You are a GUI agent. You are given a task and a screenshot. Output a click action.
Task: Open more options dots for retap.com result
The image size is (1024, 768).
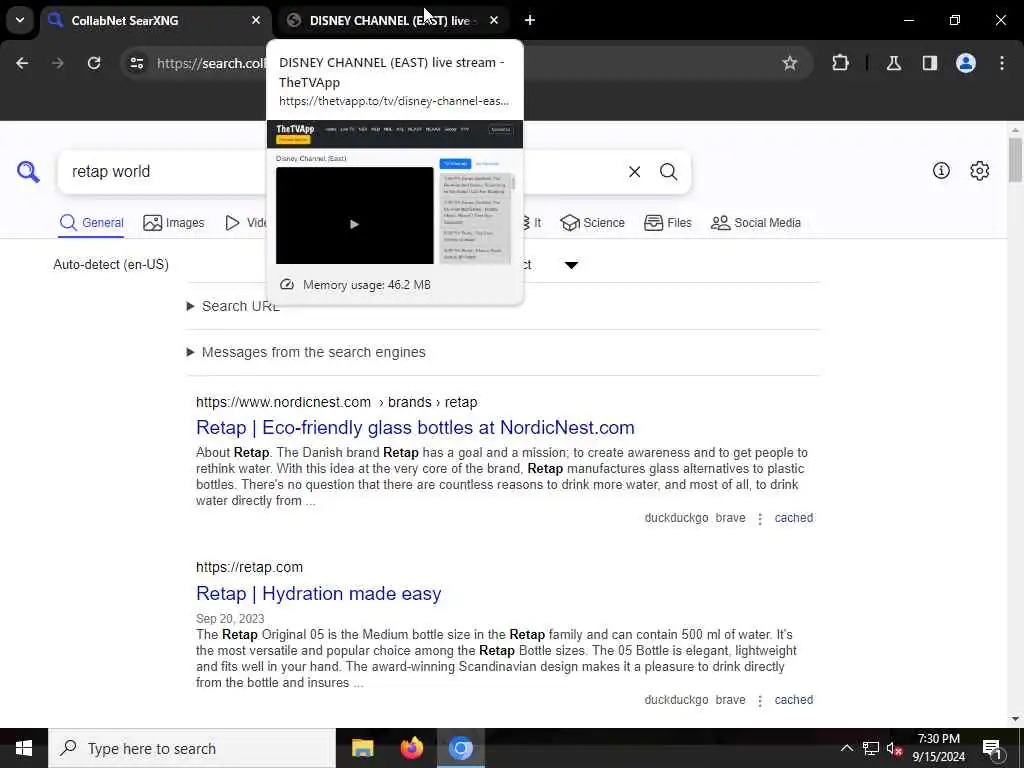760,701
